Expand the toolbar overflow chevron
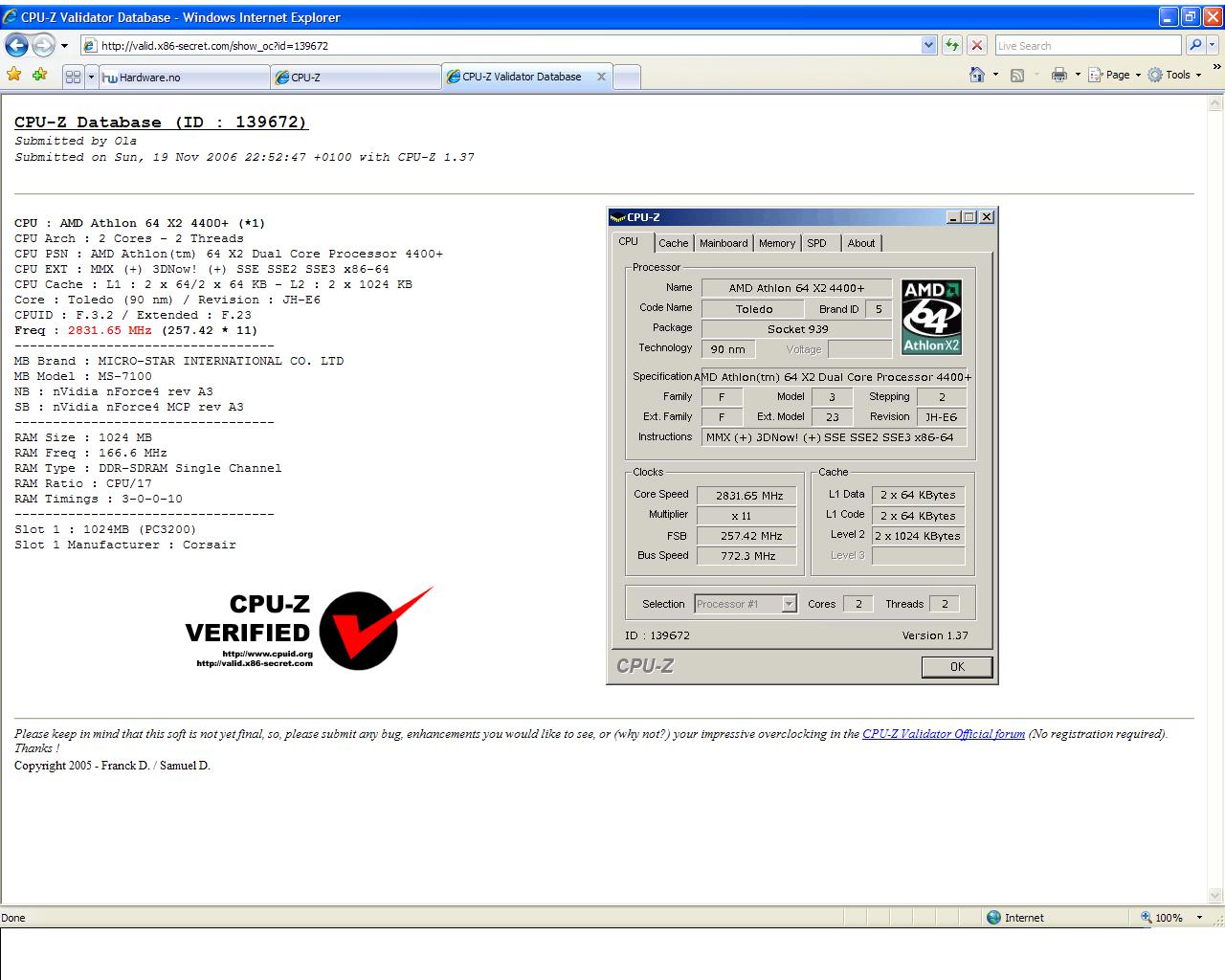The image size is (1225, 980). coord(1216,67)
